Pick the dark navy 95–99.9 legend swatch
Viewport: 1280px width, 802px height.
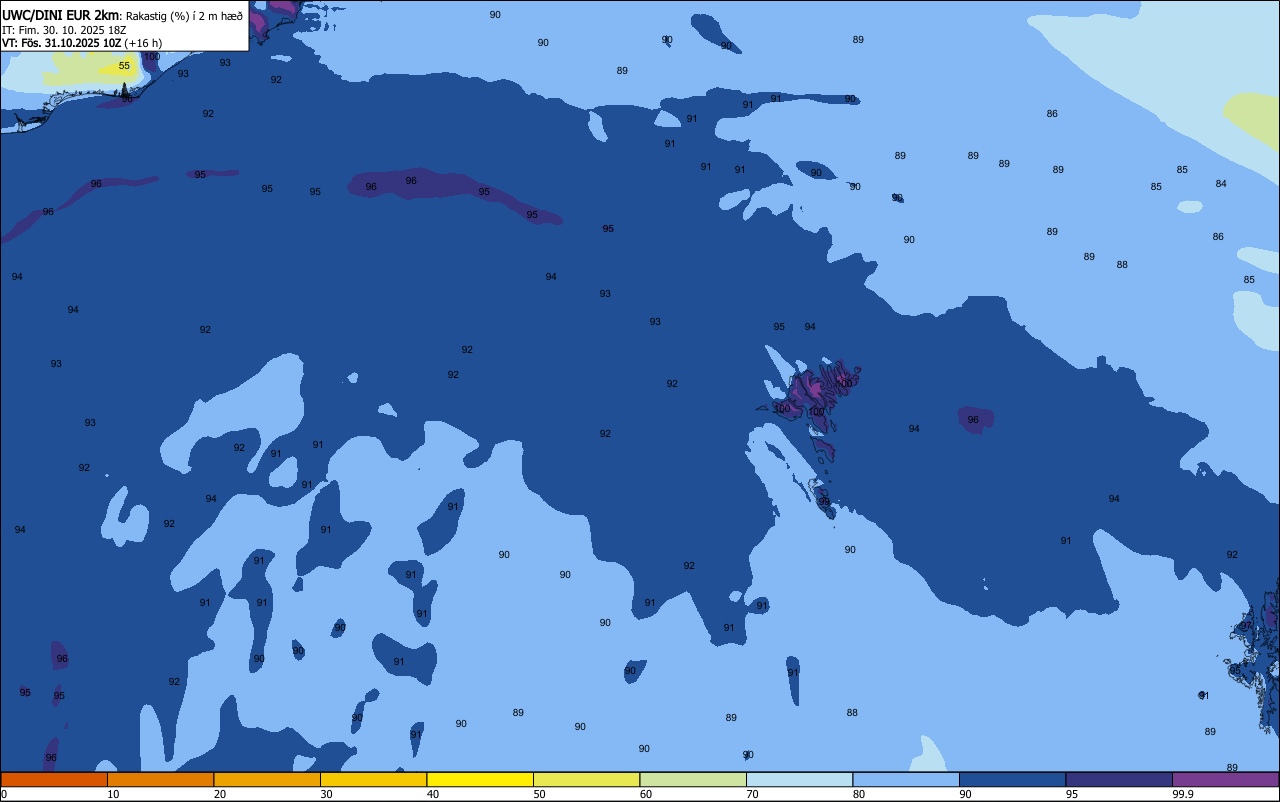[x=1119, y=779]
